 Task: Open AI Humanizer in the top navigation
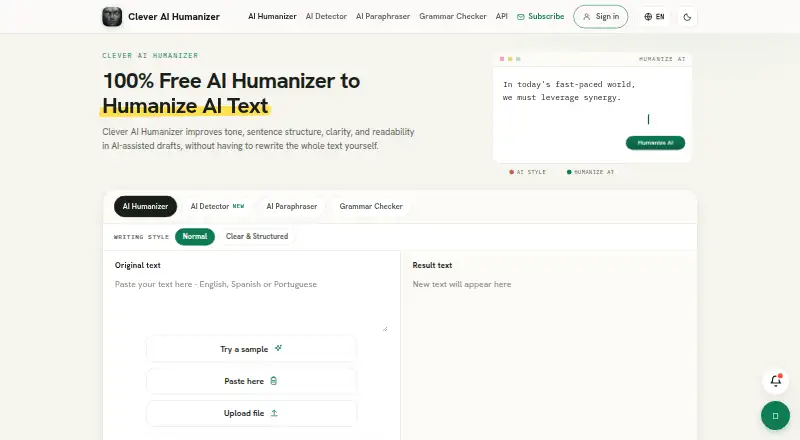(272, 16)
